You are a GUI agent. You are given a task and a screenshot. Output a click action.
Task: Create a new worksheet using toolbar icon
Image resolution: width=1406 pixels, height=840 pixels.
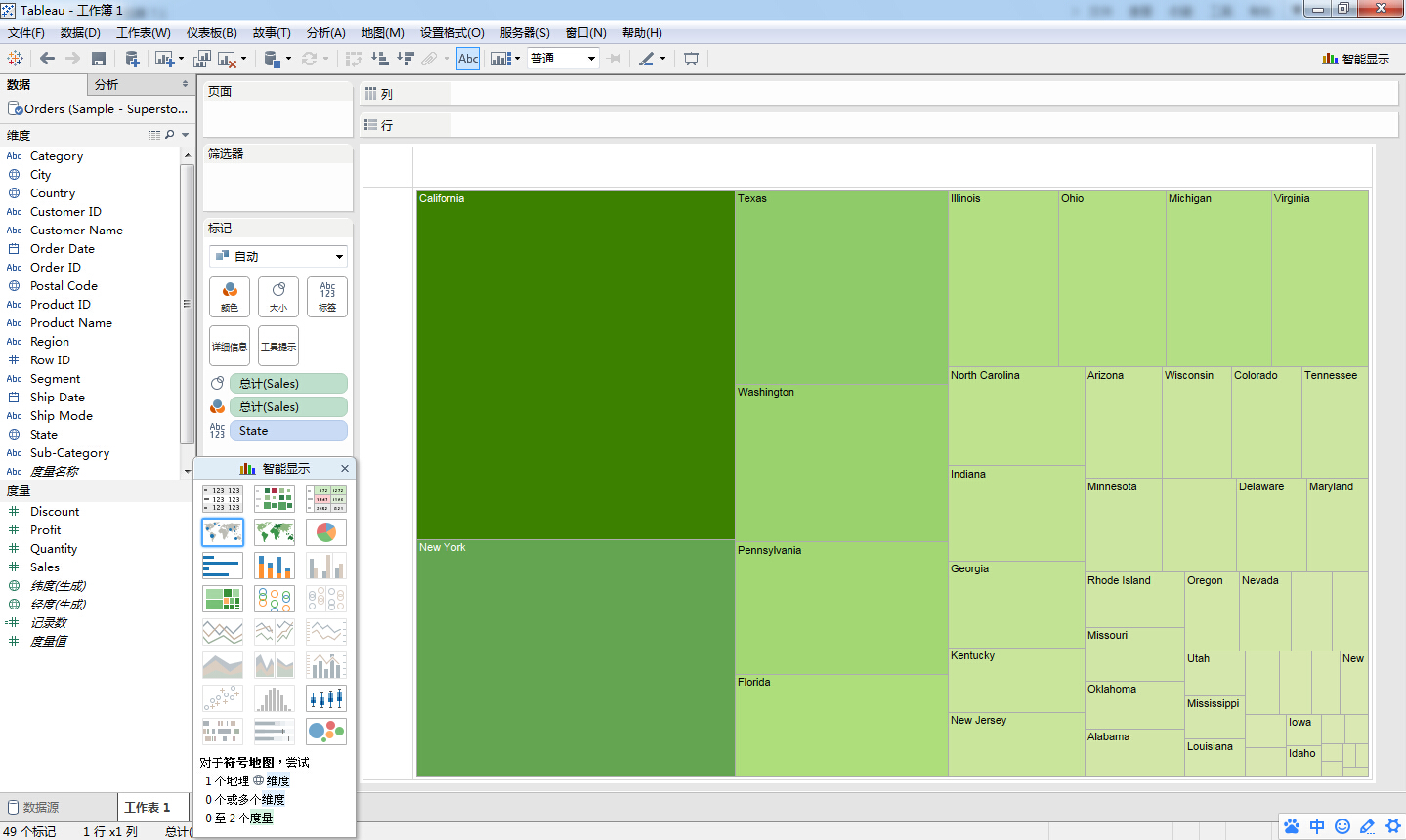click(x=164, y=59)
